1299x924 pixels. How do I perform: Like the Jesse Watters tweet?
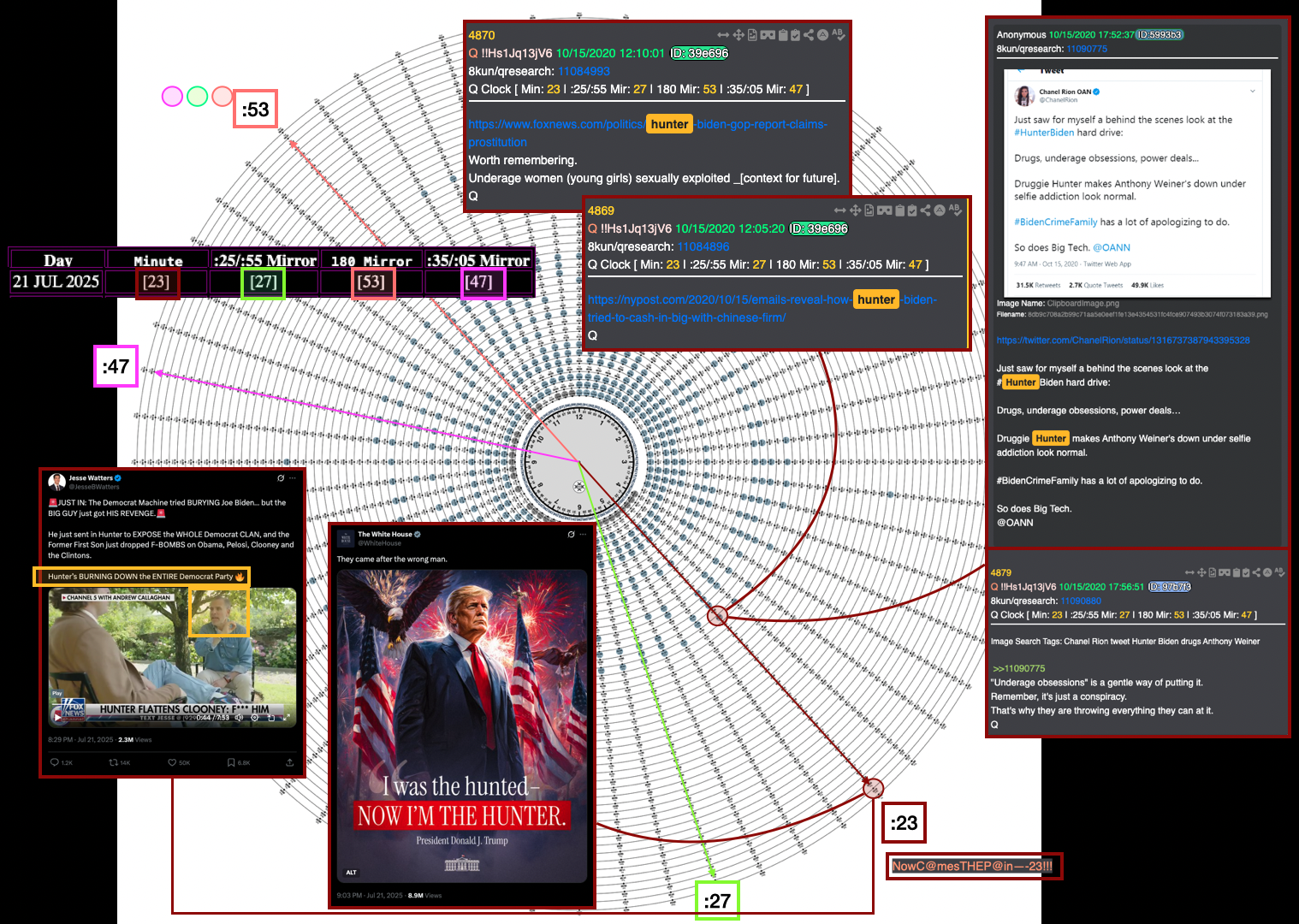172,762
